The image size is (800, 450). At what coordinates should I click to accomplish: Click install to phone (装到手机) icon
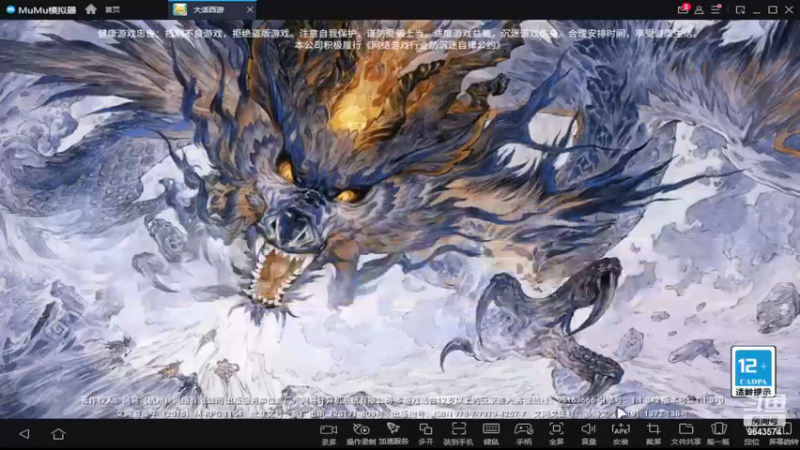point(458,434)
